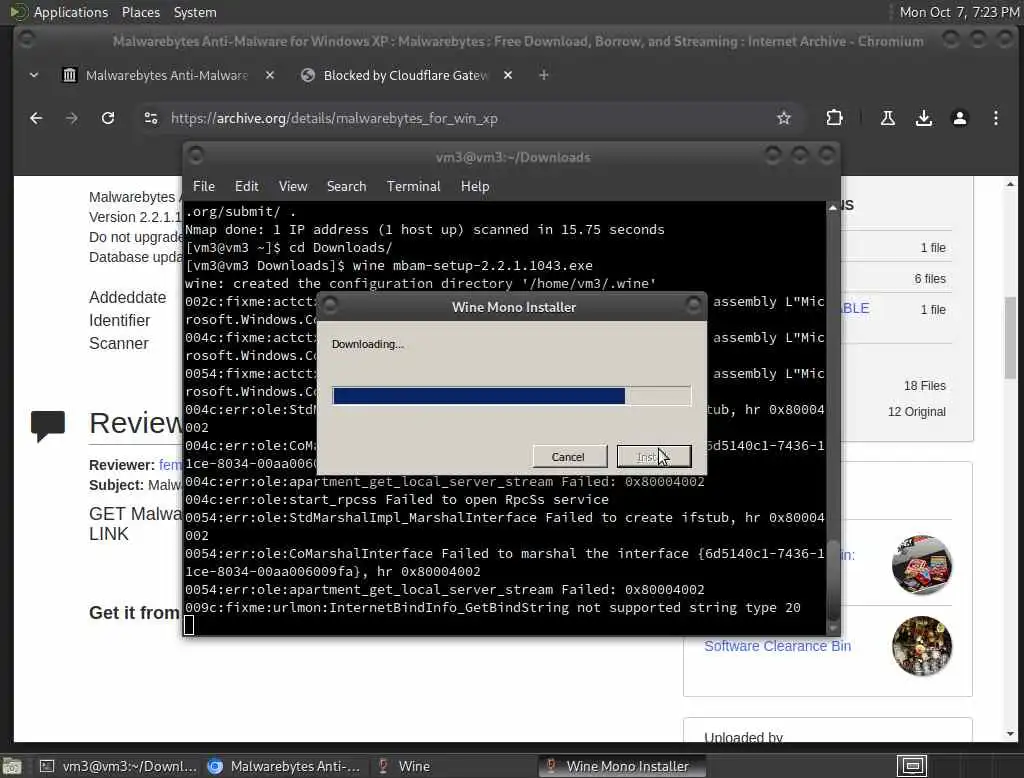This screenshot has width=1024, height=778.
Task: Open the Software Clearance Bin link
Action: coord(777,646)
